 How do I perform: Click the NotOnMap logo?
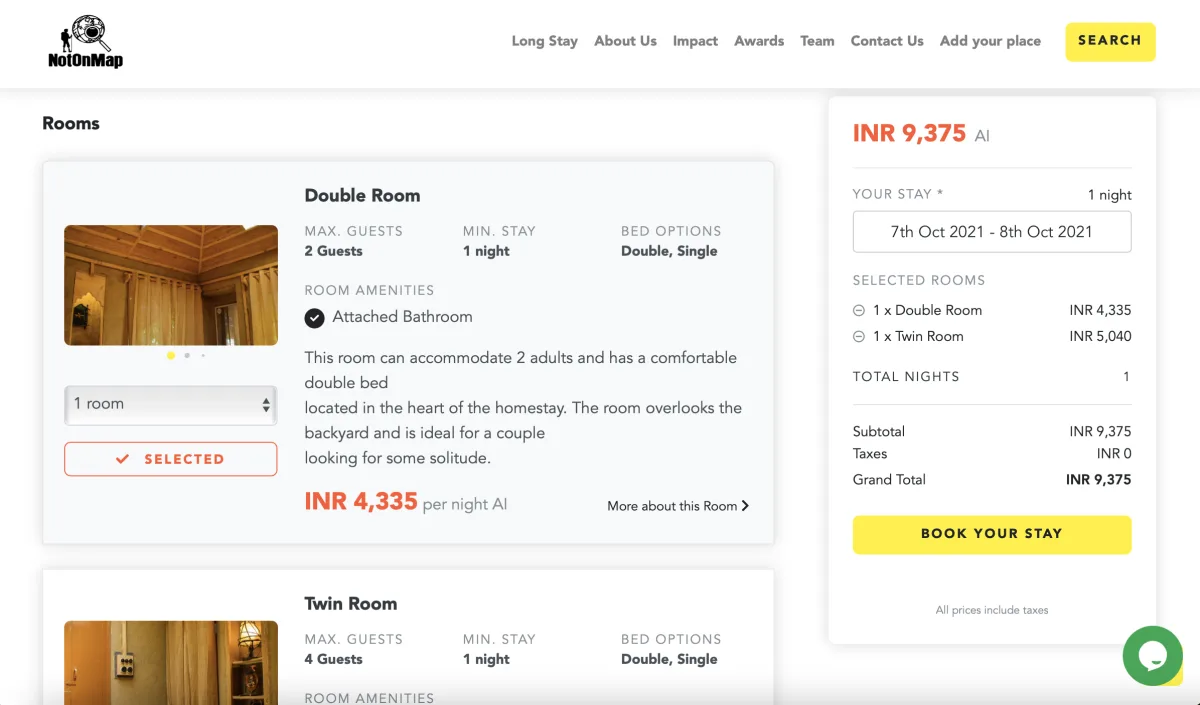86,42
